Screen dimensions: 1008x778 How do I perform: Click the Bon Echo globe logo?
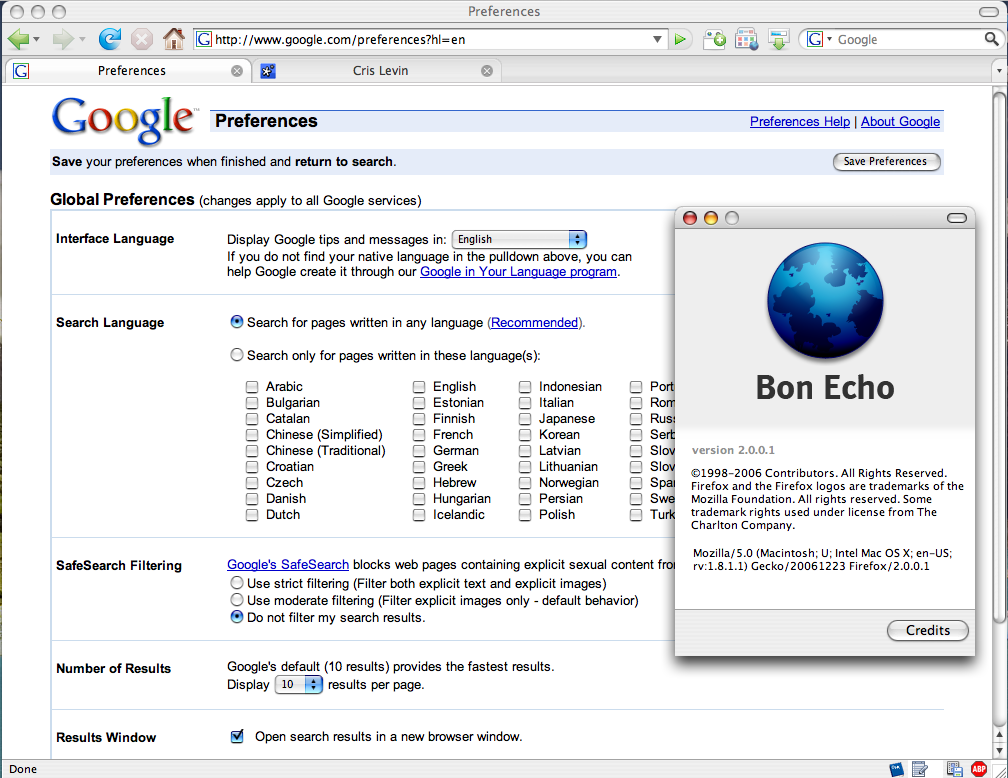[825, 300]
